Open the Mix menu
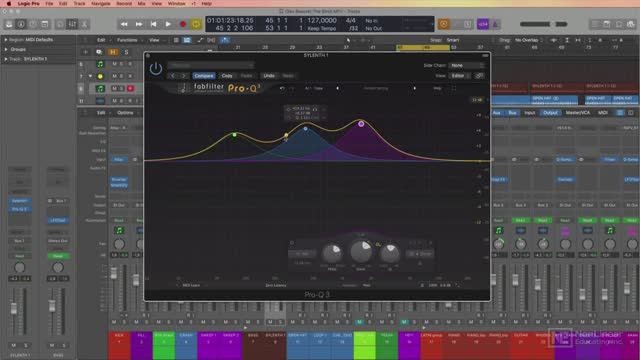640x360 pixels. tap(142, 3)
